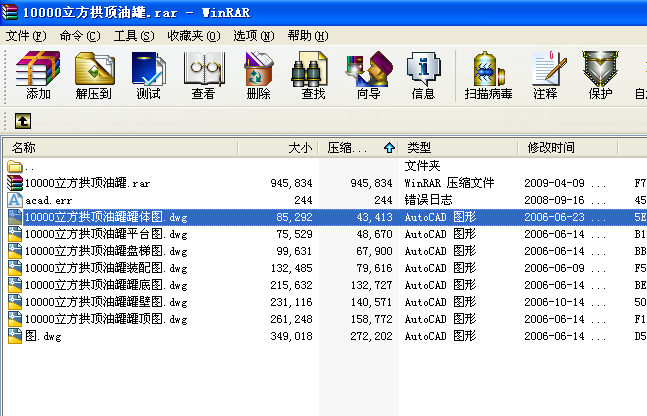
Task: Click the 添加 (Add) toolbar icon
Action: (38, 69)
